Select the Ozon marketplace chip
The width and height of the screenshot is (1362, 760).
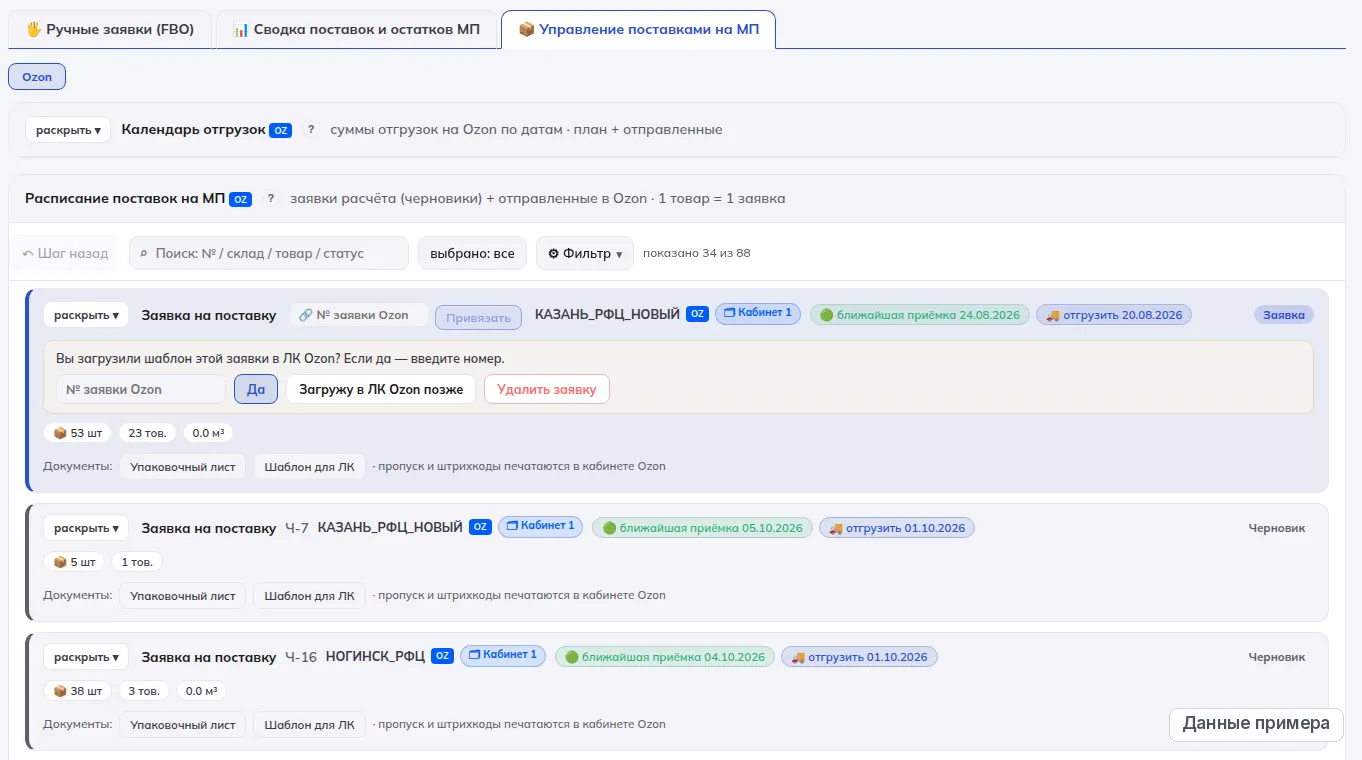(37, 77)
